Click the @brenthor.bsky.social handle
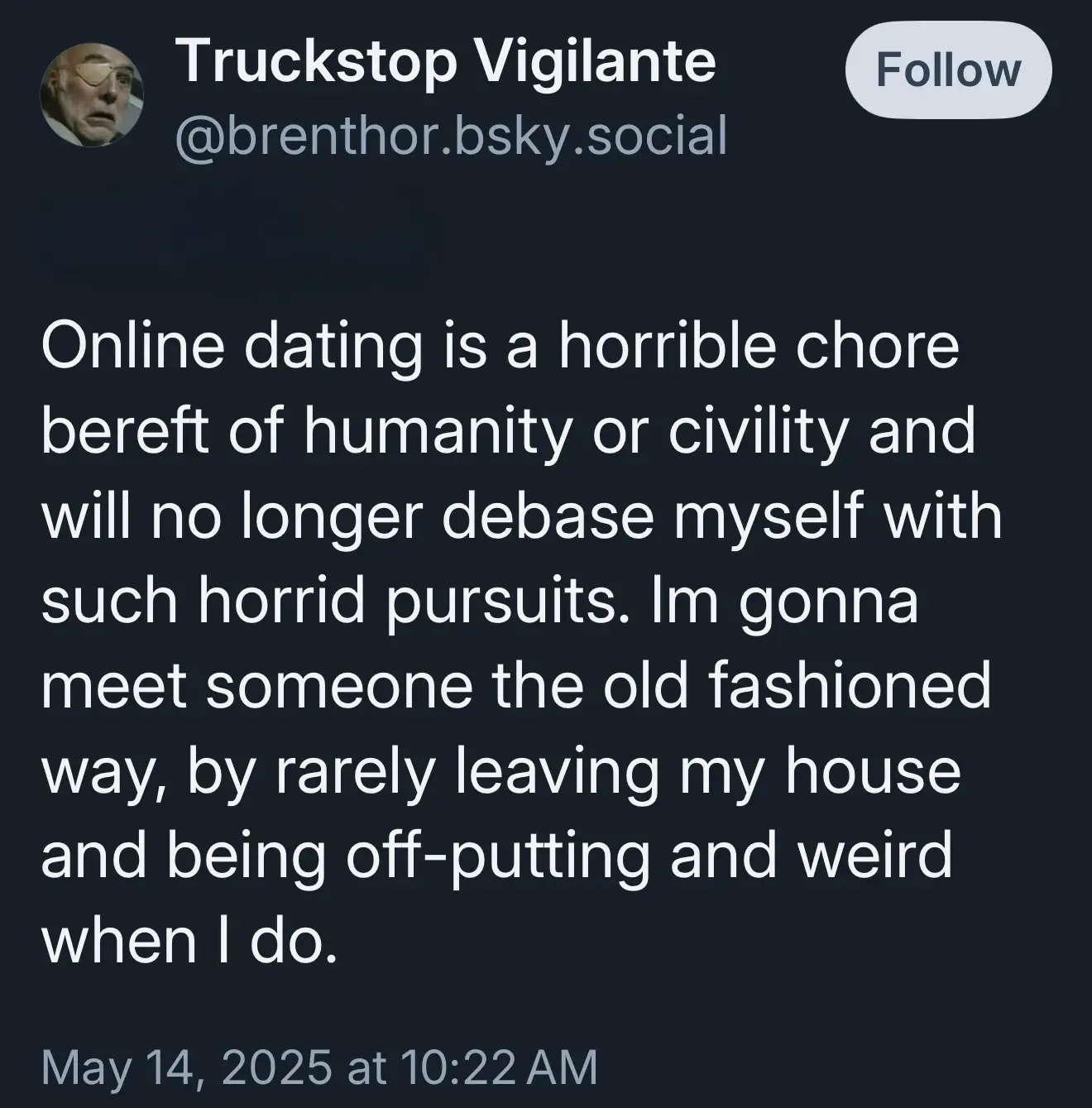1092x1108 pixels. 451,135
